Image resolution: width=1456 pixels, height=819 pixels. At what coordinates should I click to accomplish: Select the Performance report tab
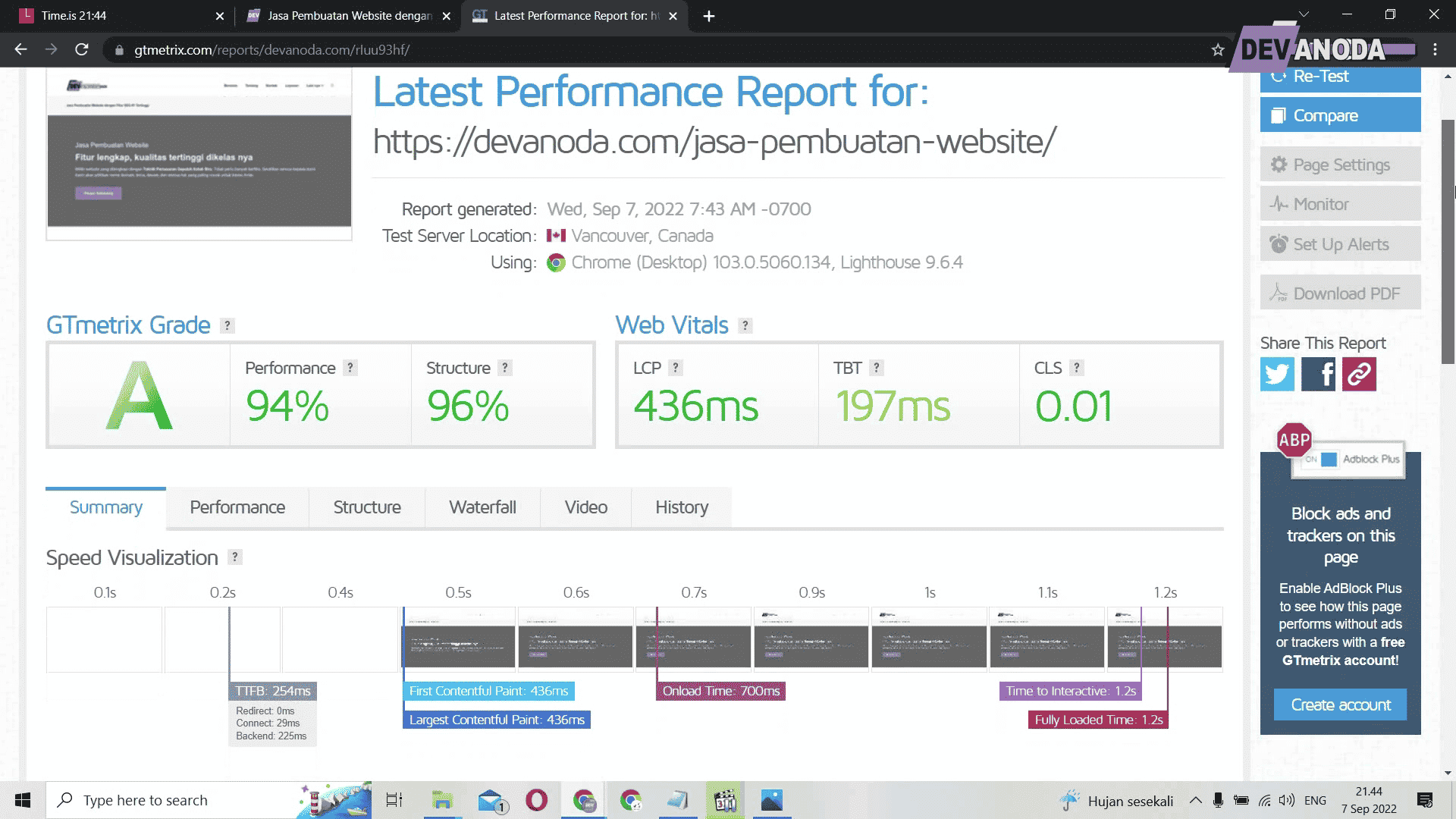pos(237,507)
